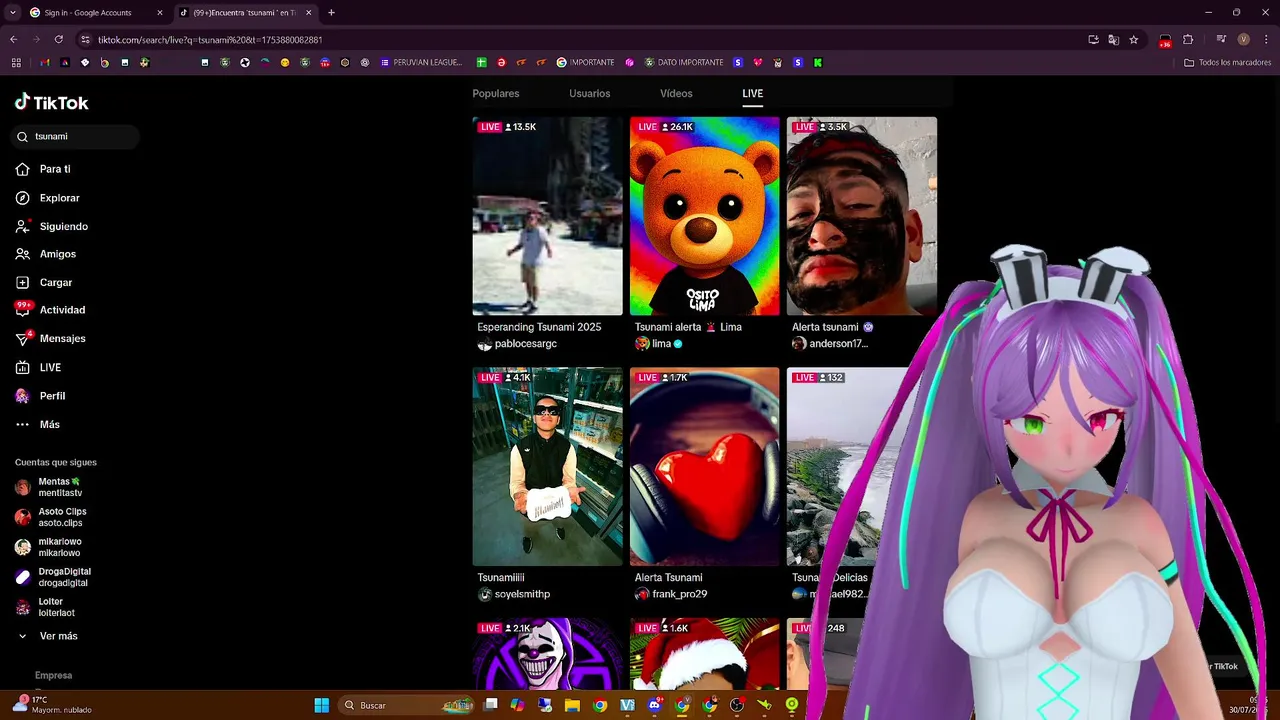Select the TikTok tsunami browser tab
Screen dimensions: 1280x720
(245, 12)
